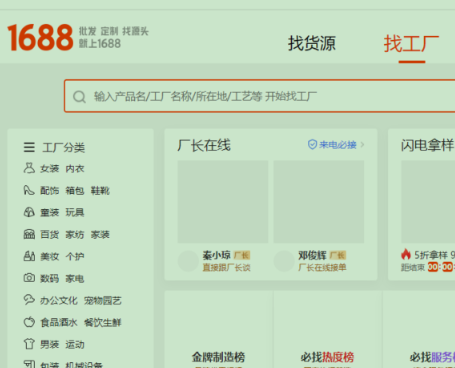Image resolution: width=455 pixels, height=368 pixels.
Task: Open the 来电必接 link
Action: point(338,145)
